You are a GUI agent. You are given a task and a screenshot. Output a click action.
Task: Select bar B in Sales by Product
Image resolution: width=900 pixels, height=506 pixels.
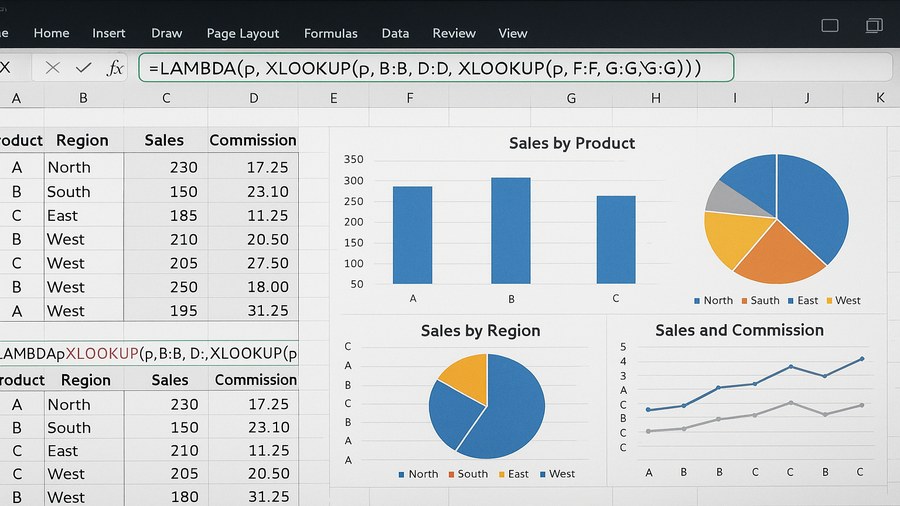click(x=511, y=231)
